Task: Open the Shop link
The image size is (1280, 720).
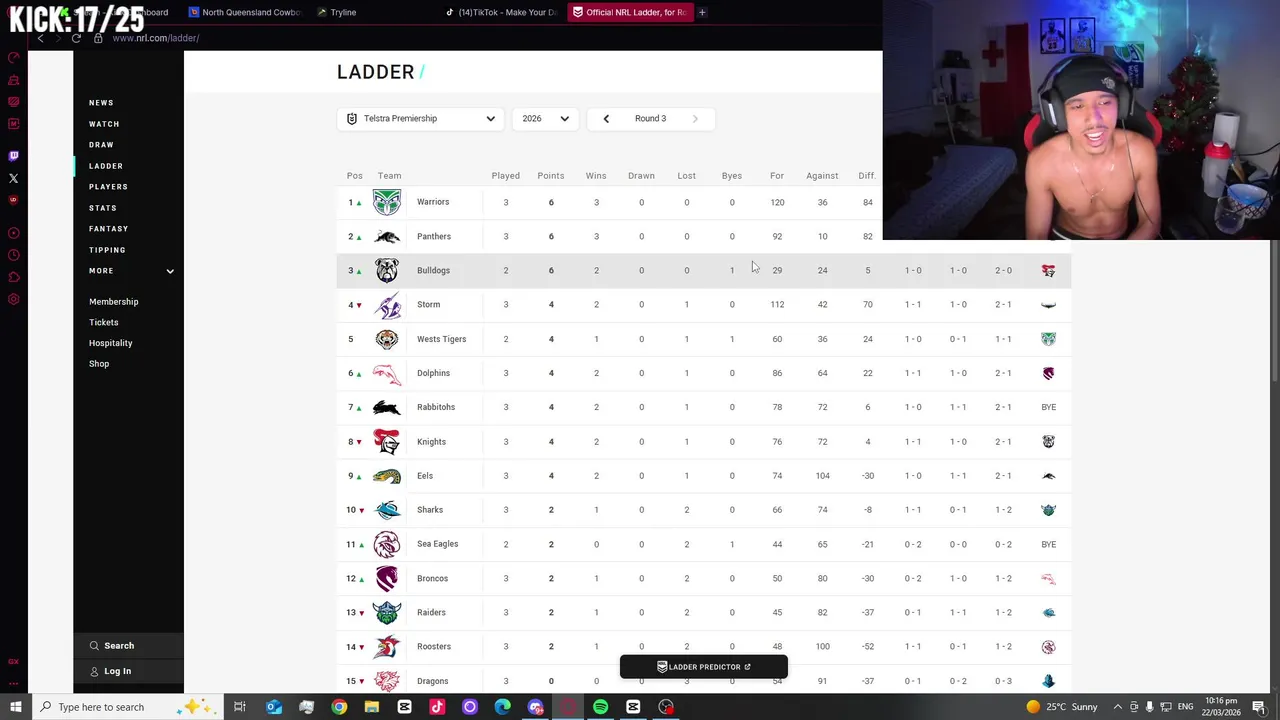Action: point(99,364)
